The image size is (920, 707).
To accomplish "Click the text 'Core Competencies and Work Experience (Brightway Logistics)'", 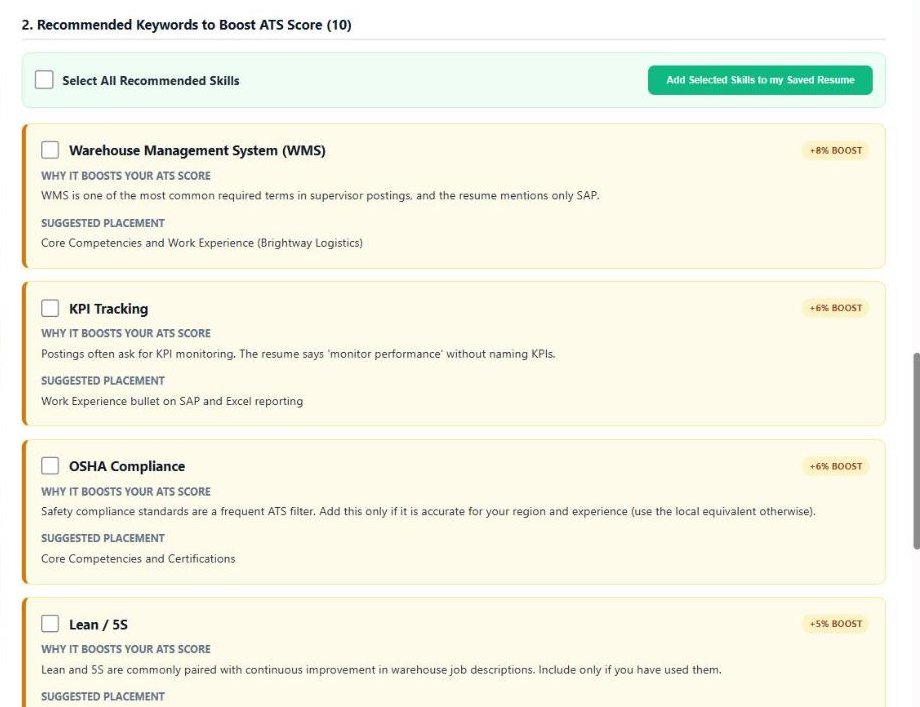I will coord(202,243).
